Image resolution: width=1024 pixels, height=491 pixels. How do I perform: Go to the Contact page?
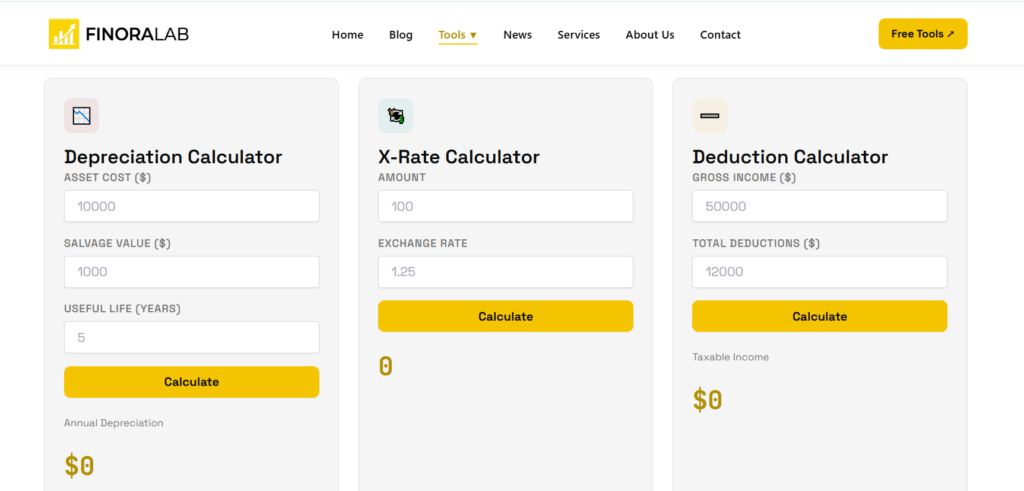pos(720,35)
